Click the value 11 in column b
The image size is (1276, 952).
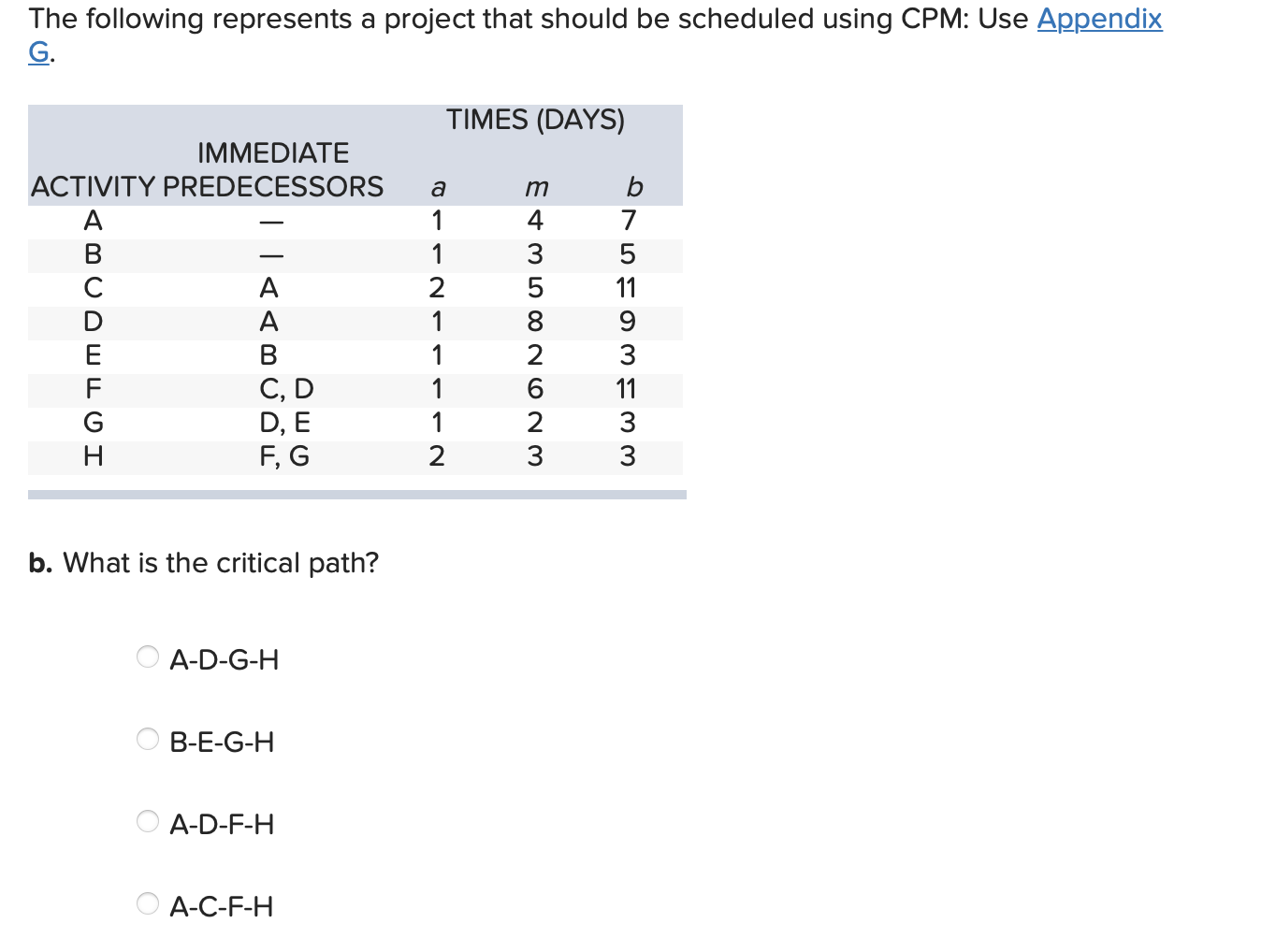pyautogui.click(x=625, y=288)
